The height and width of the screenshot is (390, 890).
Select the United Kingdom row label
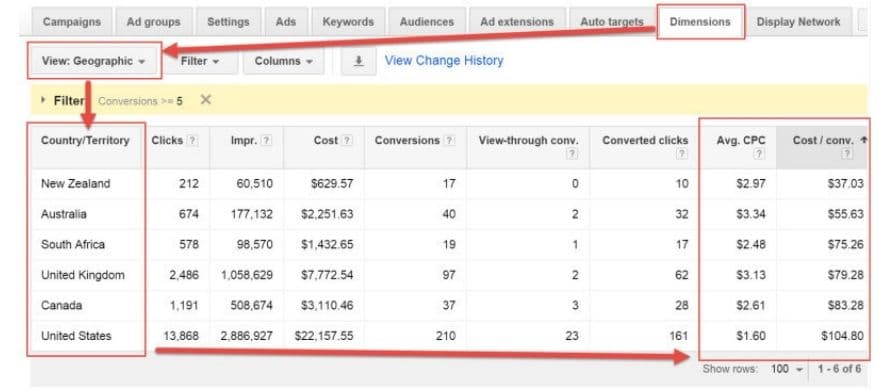(82, 275)
